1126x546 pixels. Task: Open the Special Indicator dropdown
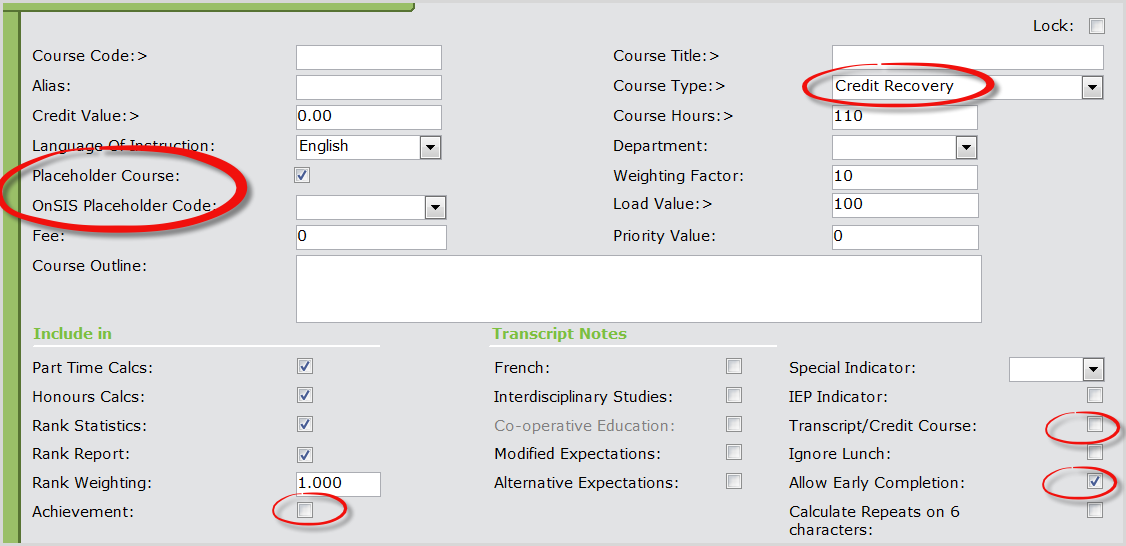point(1092,369)
